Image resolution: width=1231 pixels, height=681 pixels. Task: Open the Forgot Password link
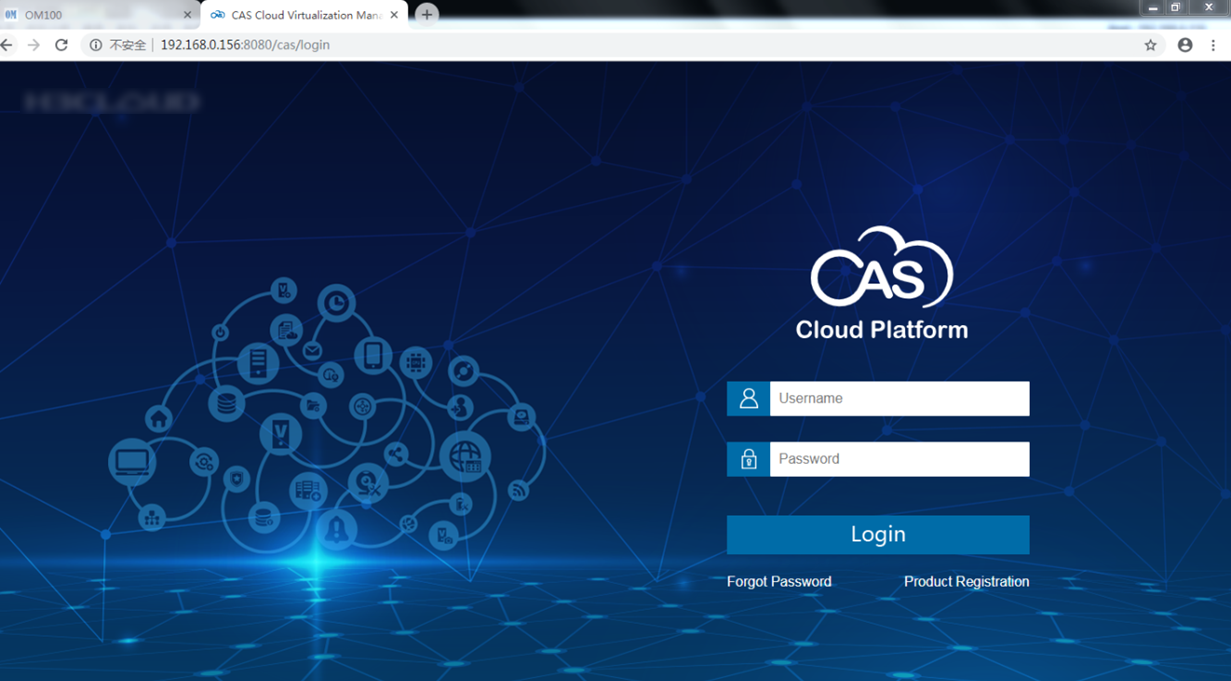coord(779,582)
